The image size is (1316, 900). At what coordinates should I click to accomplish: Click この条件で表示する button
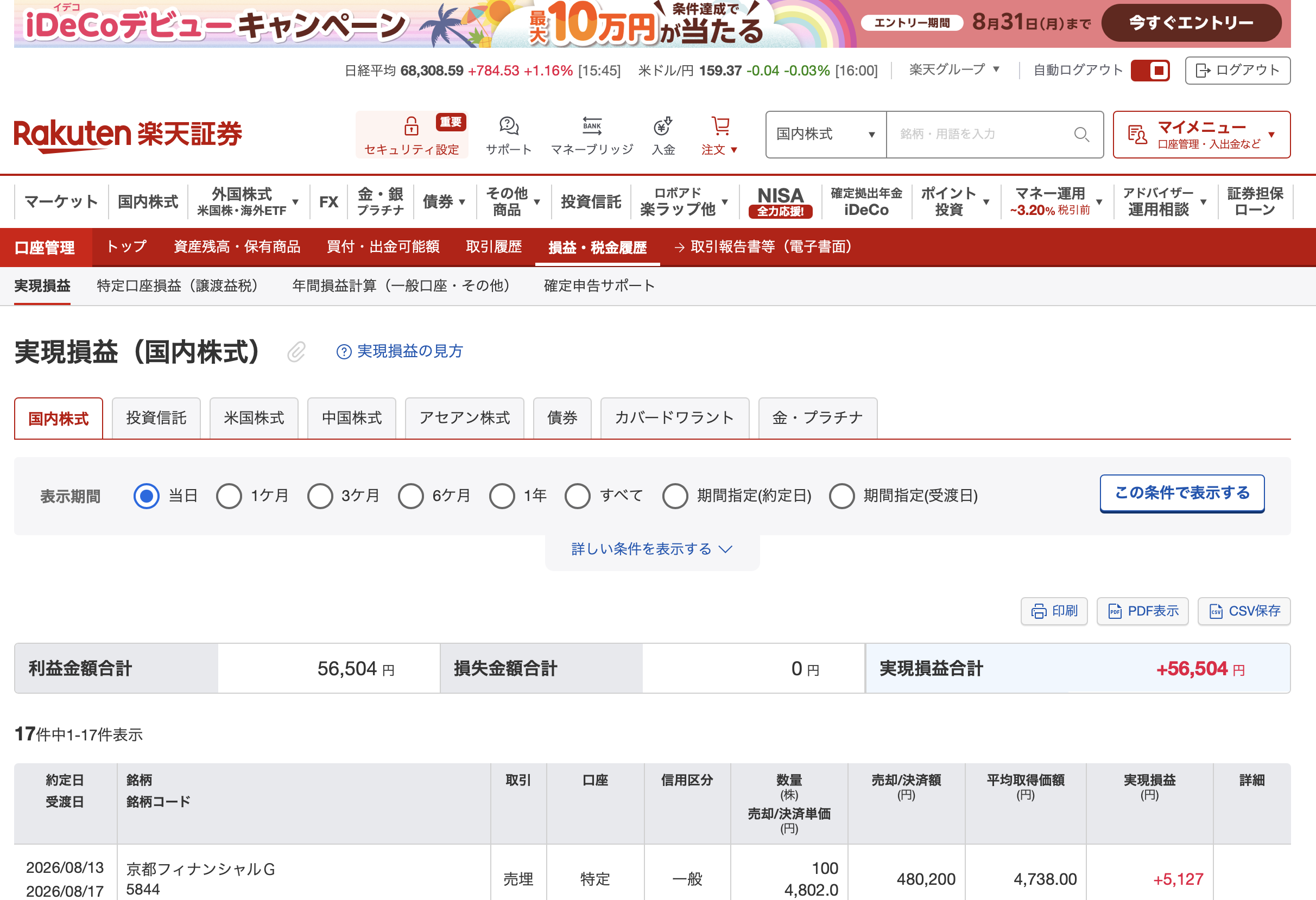[1182, 493]
